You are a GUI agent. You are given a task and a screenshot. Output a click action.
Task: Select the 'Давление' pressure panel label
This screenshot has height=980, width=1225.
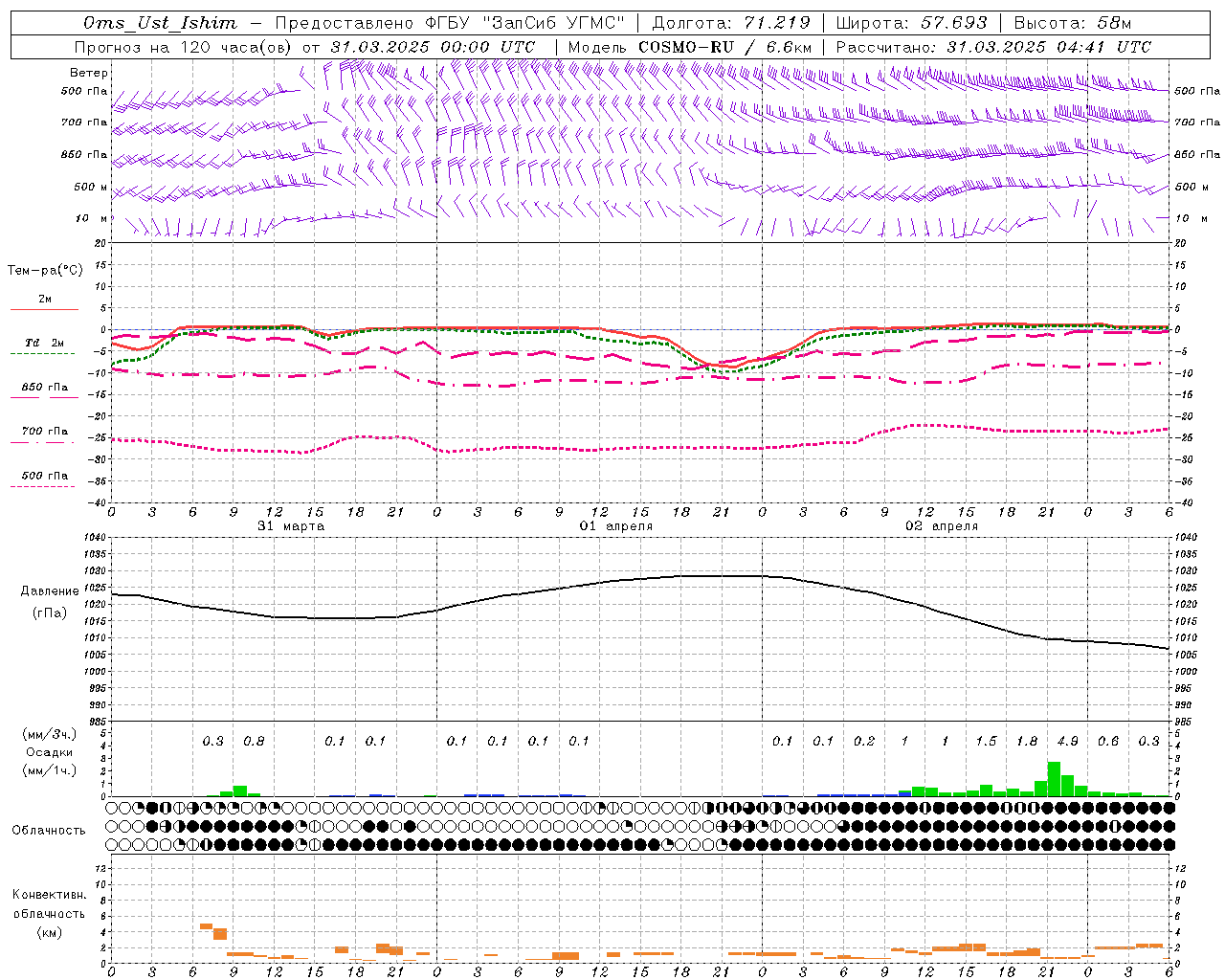[x=50, y=591]
